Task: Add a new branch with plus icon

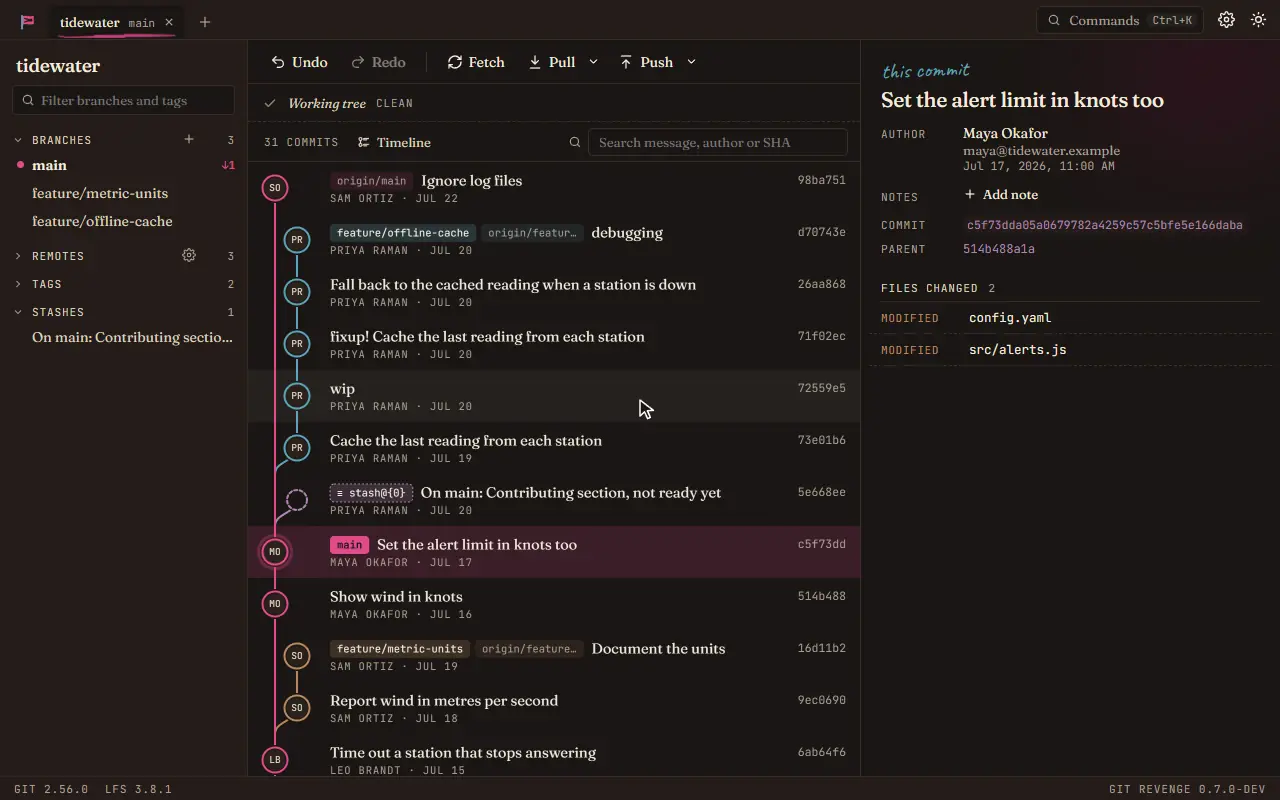Action: (x=189, y=139)
